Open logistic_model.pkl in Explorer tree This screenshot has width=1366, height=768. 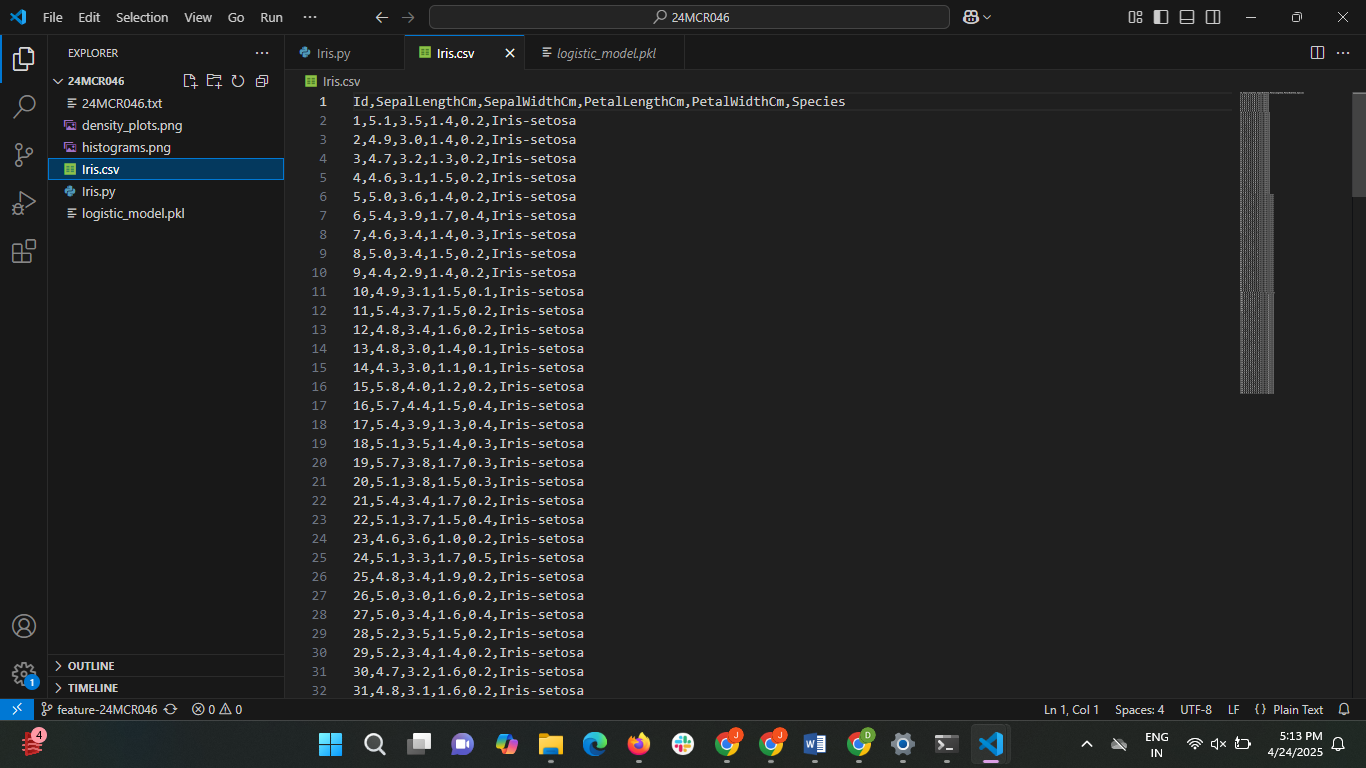tap(166, 213)
